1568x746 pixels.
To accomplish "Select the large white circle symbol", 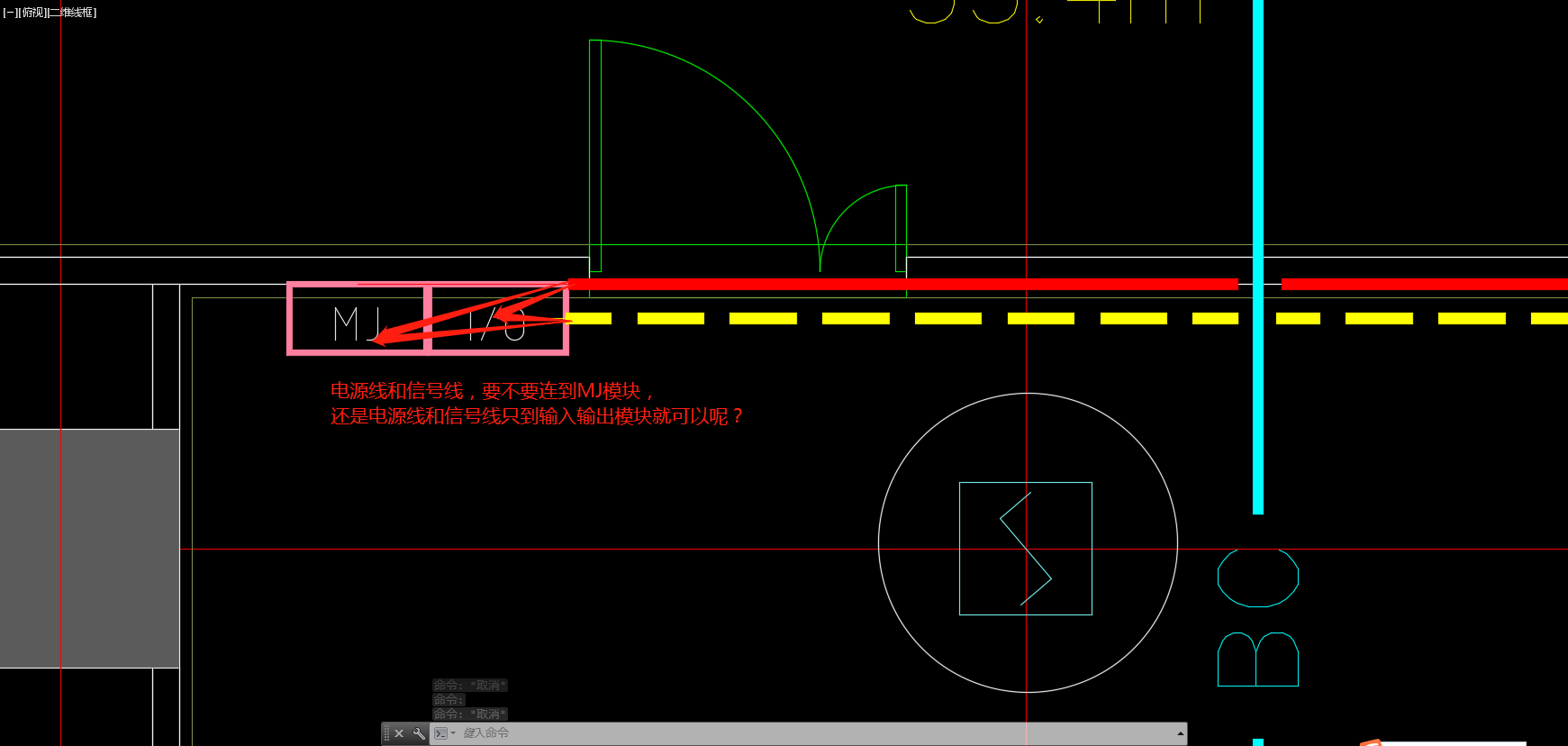I will [x=1028, y=542].
